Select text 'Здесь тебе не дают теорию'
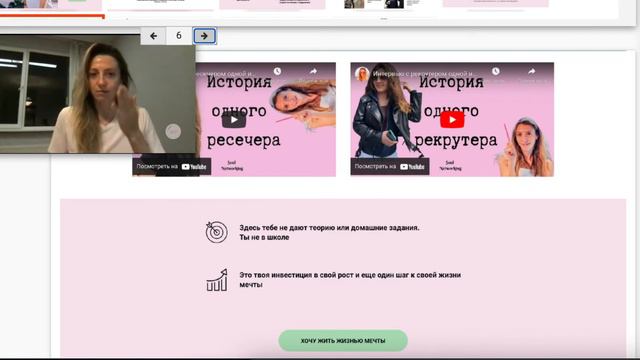This screenshot has width=640, height=360. coord(287,228)
